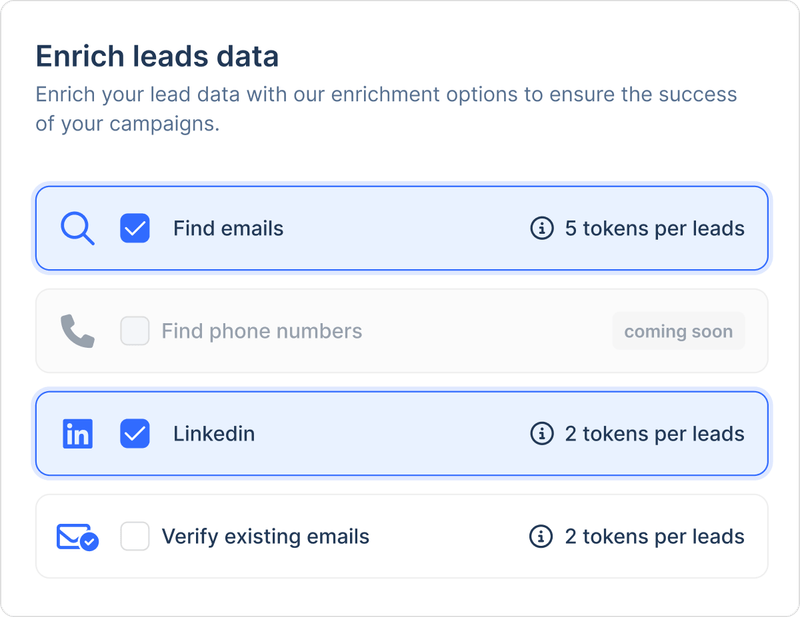Click the Verify existing emails label
The image size is (800, 617).
coord(265,537)
